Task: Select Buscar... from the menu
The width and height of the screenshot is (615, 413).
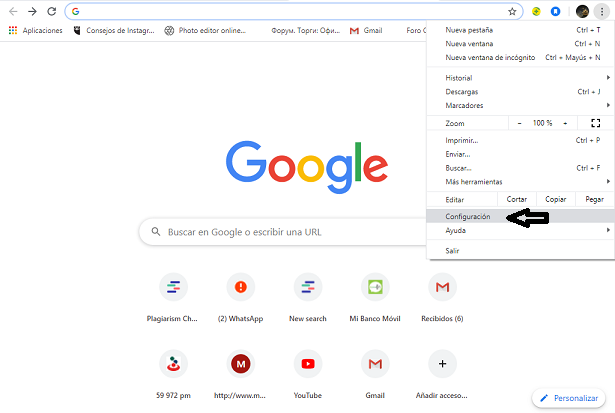Action: [x=520, y=168]
